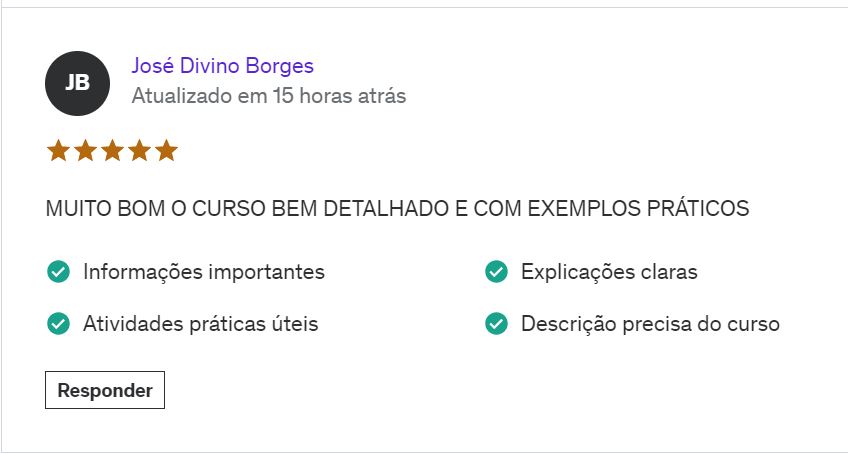Click checkmark beside Atividades práticas úteis
Image resolution: width=848 pixels, height=454 pixels.
pyautogui.click(x=58, y=324)
